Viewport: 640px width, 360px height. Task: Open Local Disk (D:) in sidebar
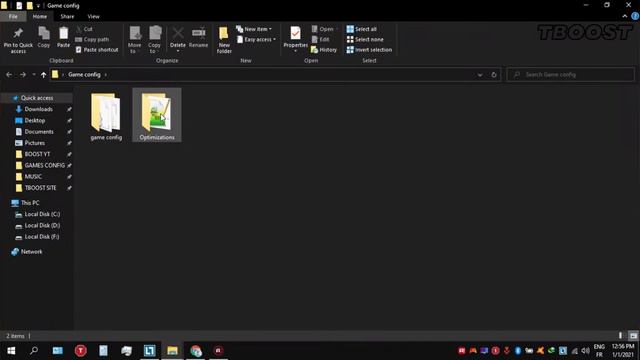coord(42,225)
